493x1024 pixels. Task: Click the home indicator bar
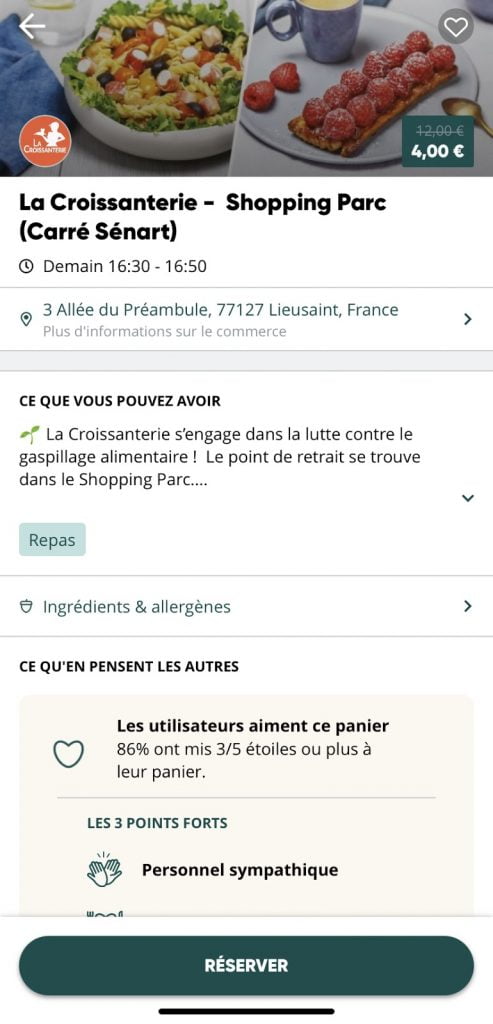coord(246,1012)
